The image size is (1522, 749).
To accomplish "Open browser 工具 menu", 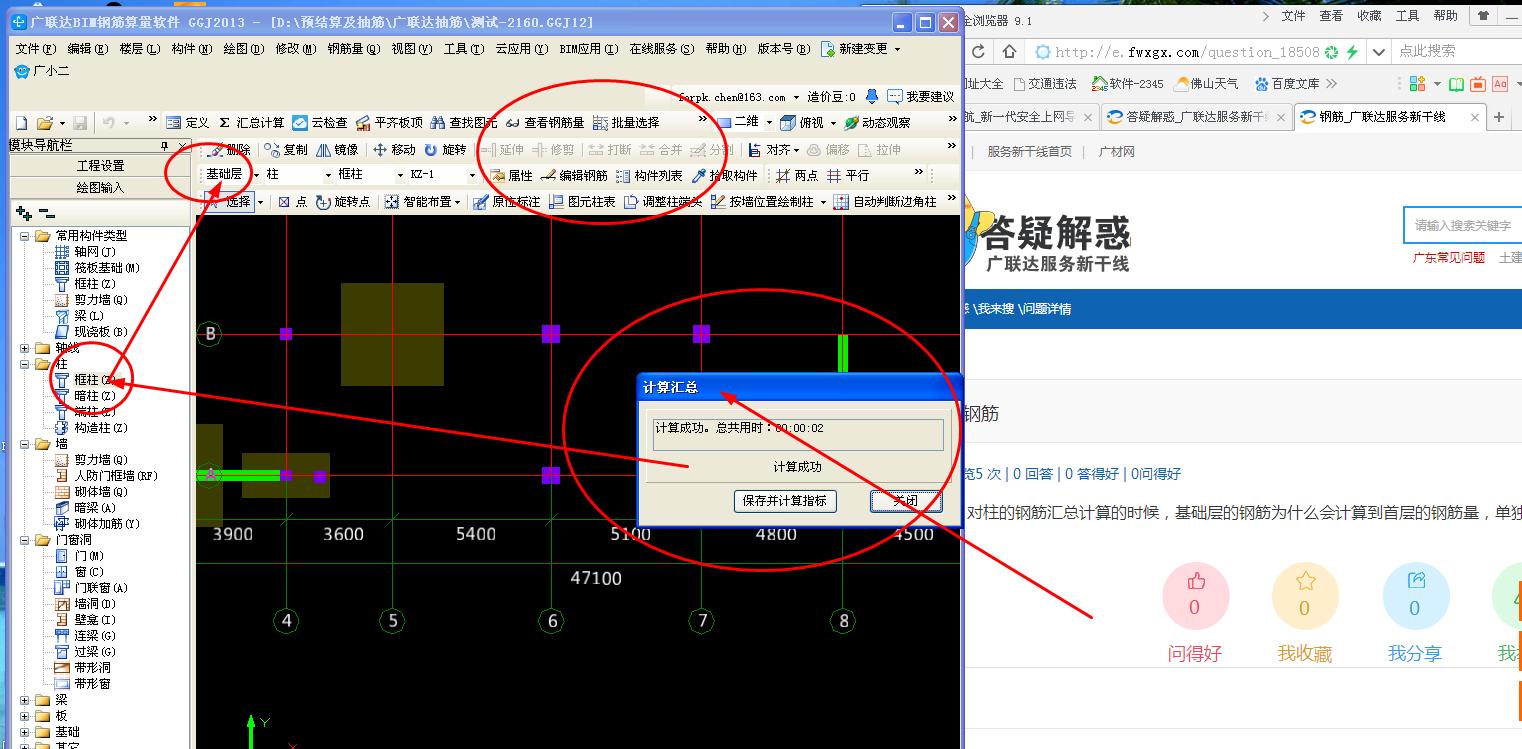I will [1407, 15].
